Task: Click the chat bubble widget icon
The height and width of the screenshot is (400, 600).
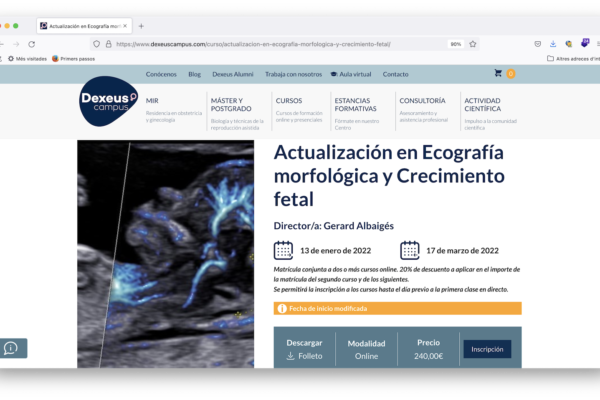Action: pos(12,348)
